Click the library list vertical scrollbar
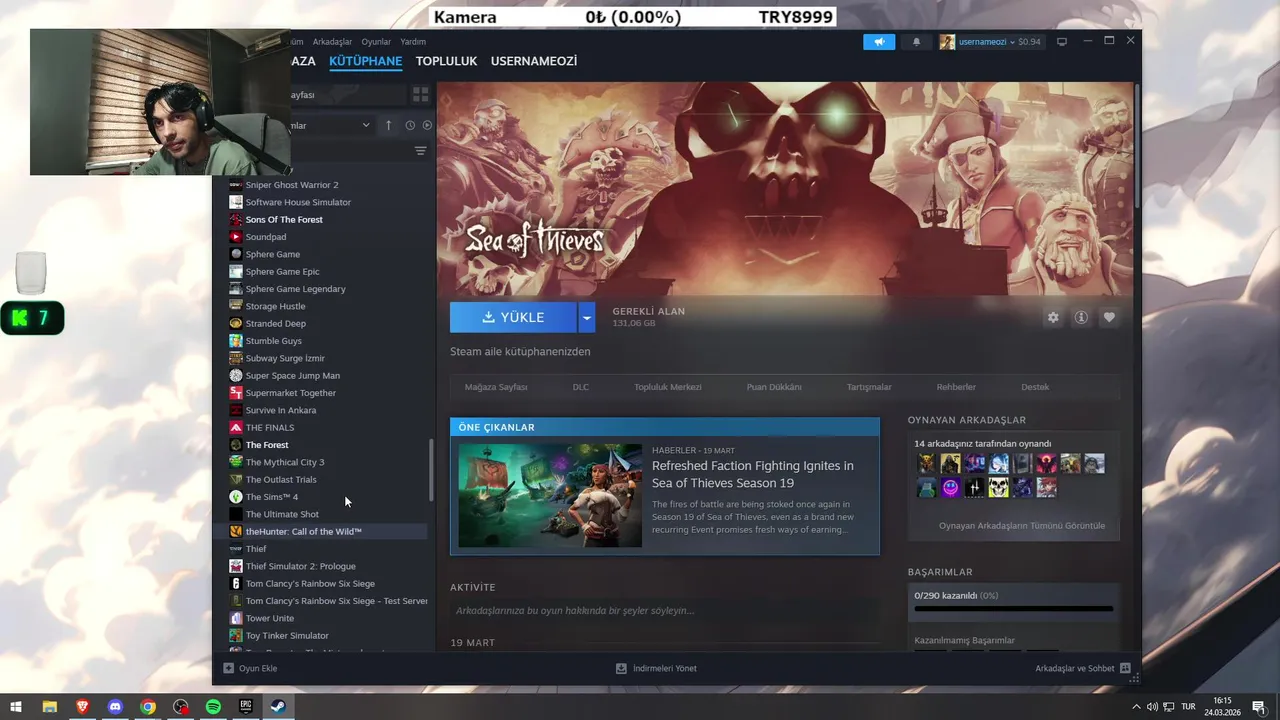This screenshot has height=720, width=1280. [432, 470]
